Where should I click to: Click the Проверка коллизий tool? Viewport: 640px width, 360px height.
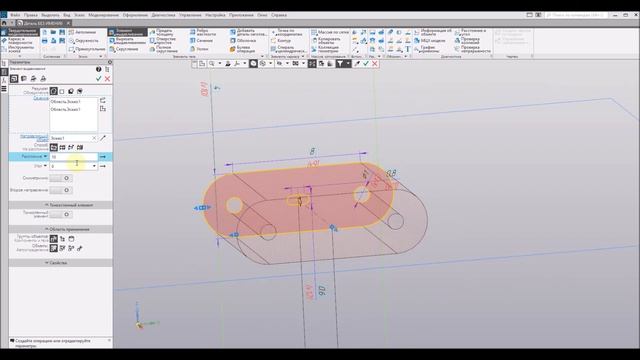[467, 41]
